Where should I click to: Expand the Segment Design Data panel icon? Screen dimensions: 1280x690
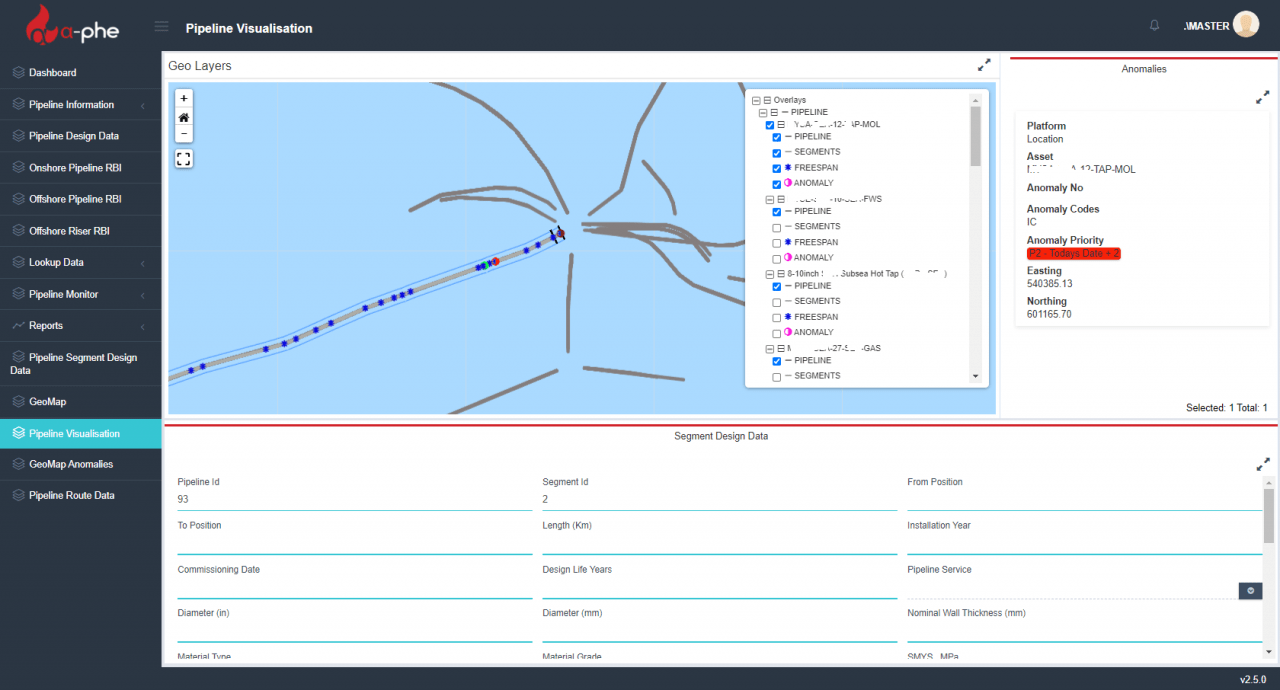[x=1263, y=464]
